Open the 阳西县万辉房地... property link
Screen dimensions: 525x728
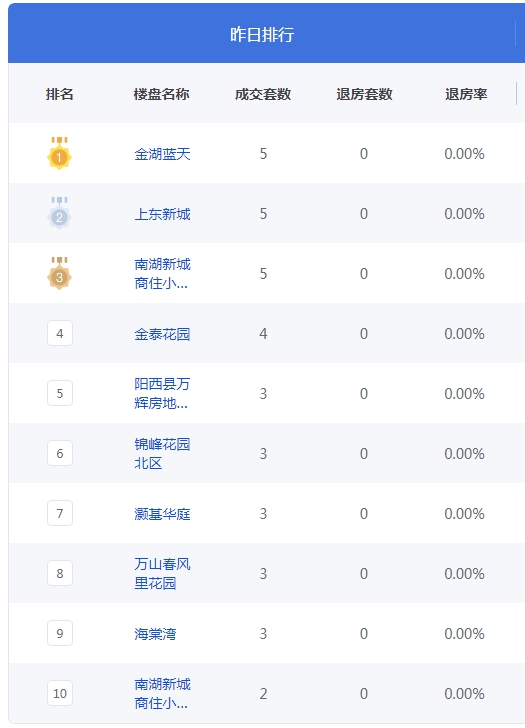click(162, 393)
